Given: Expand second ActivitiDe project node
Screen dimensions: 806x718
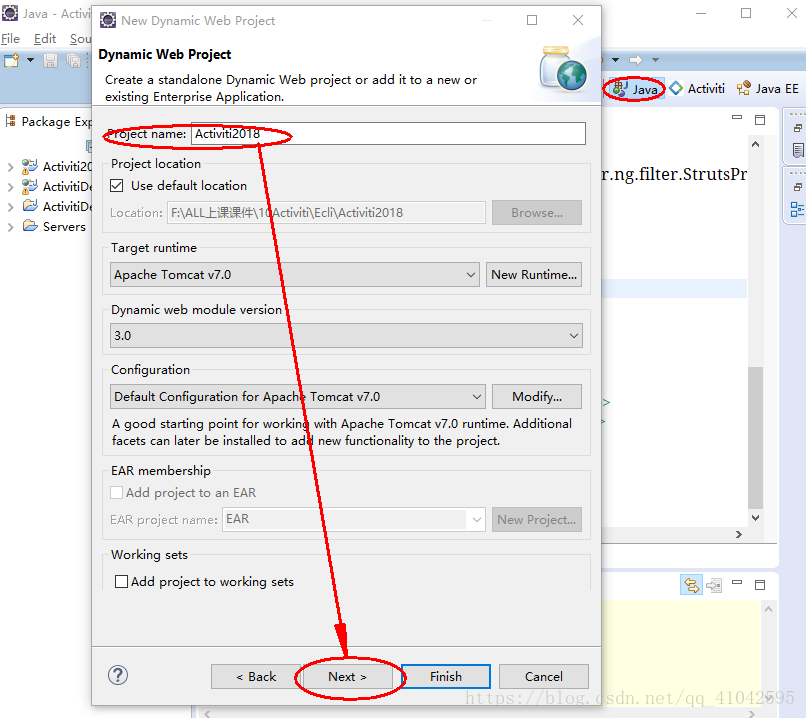Looking at the screenshot, I should (x=10, y=187).
